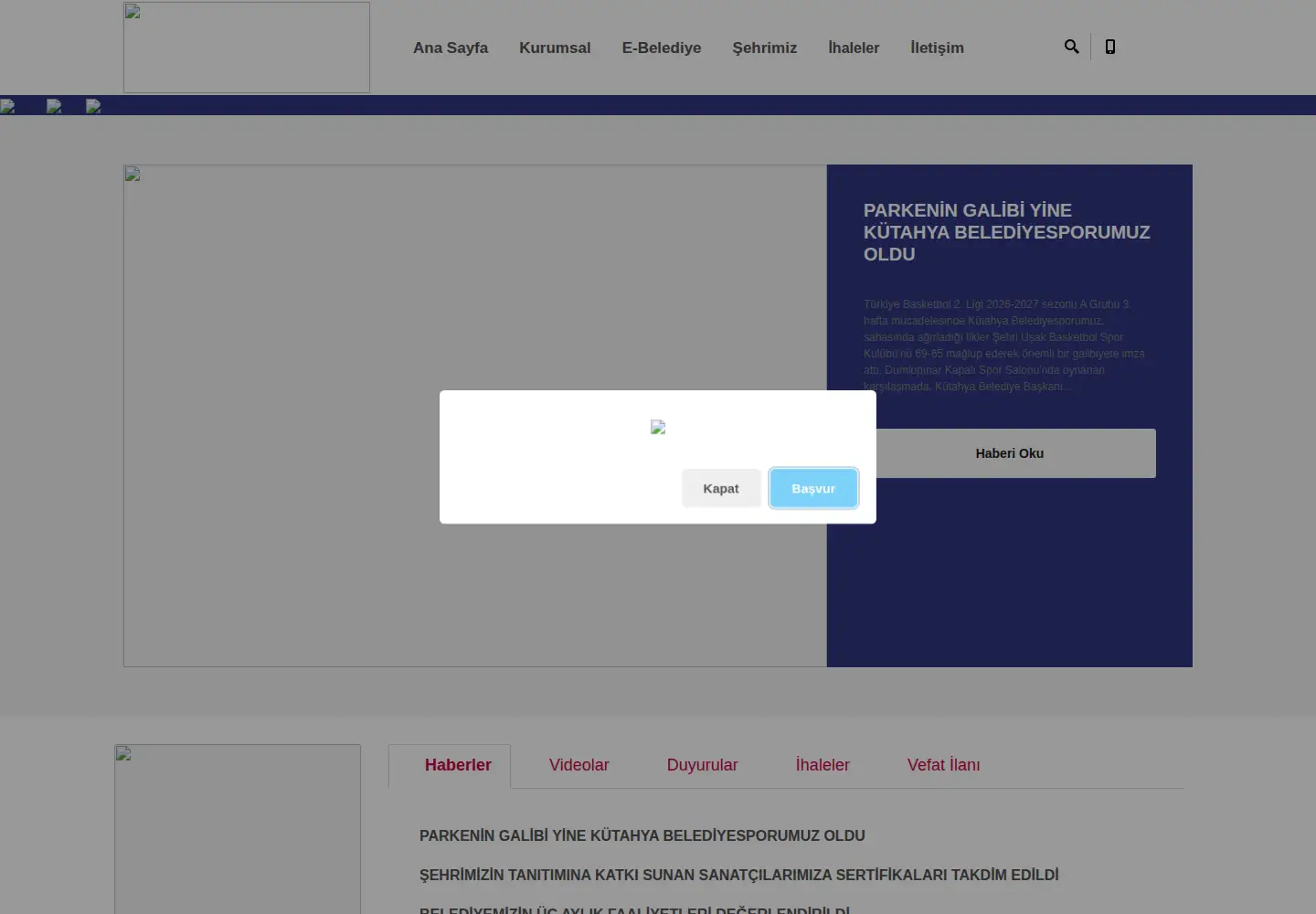Switch to the İhaleler tab below slider
Viewport: 1316px width, 914px height.
coord(822,765)
